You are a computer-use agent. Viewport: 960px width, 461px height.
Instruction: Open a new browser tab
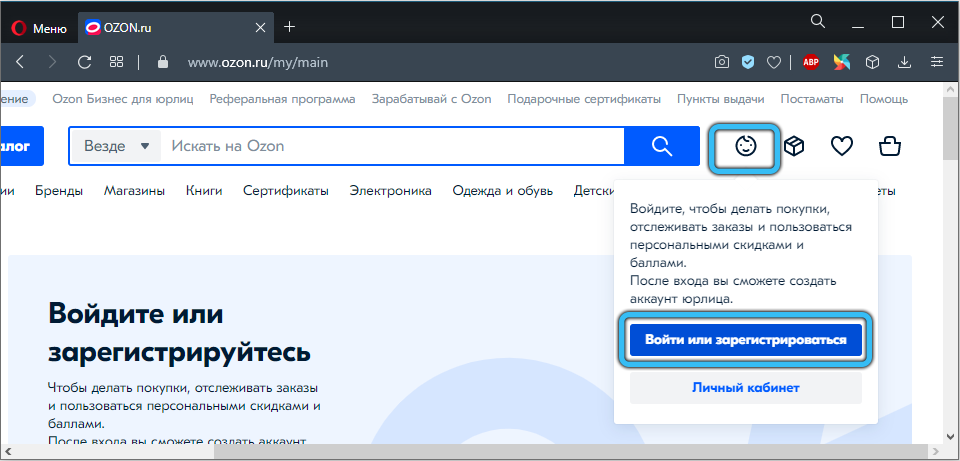pos(290,27)
